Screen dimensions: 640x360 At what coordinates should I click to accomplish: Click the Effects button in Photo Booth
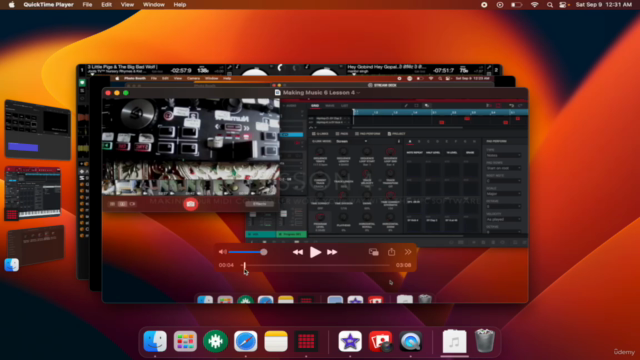(260, 204)
